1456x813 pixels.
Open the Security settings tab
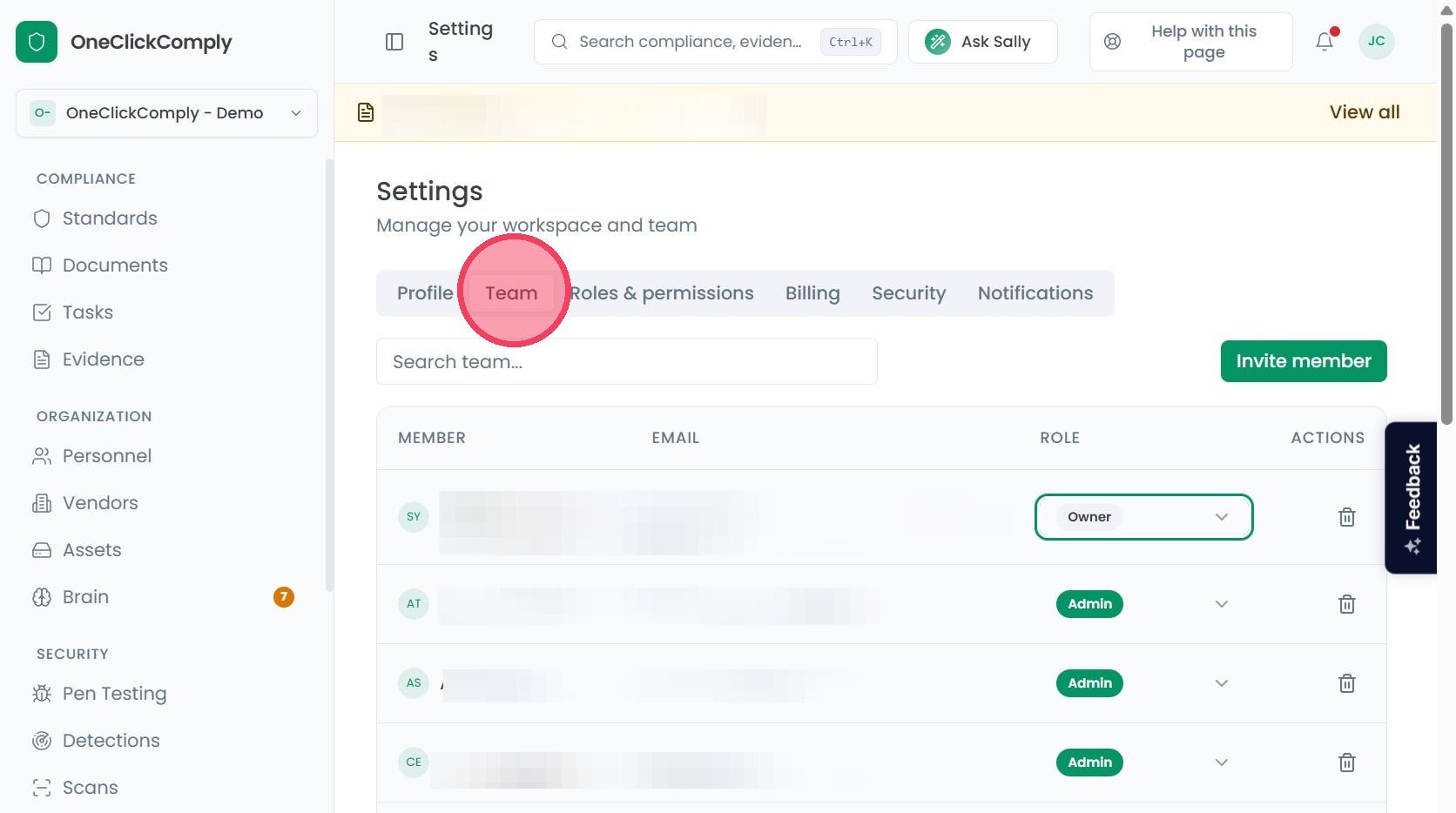point(908,293)
